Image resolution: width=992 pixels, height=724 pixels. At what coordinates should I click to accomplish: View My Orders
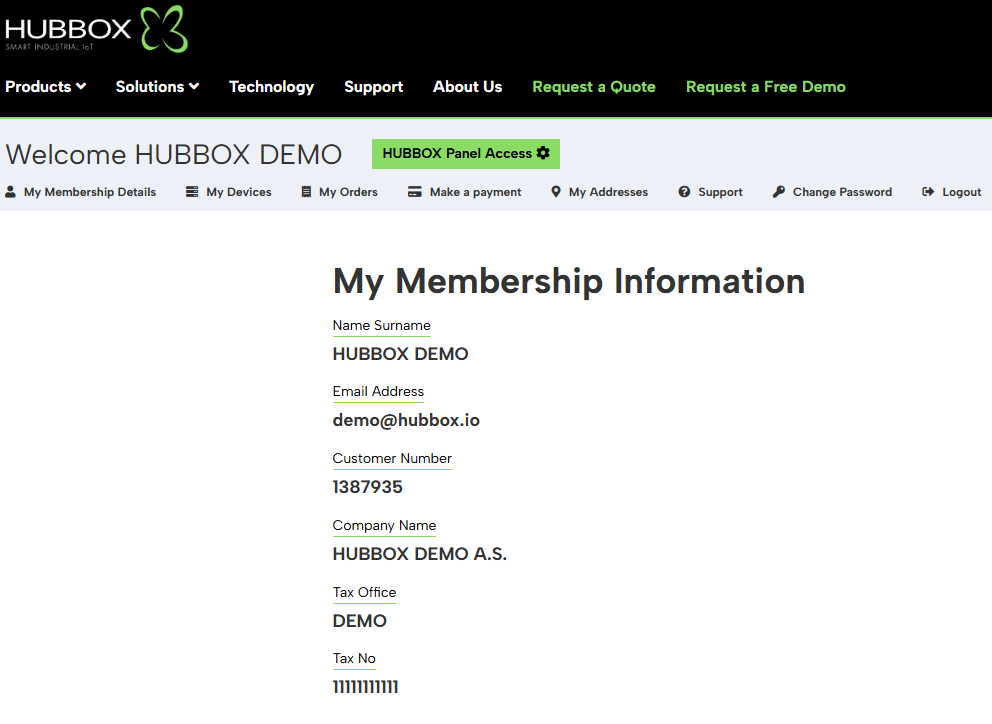(339, 192)
